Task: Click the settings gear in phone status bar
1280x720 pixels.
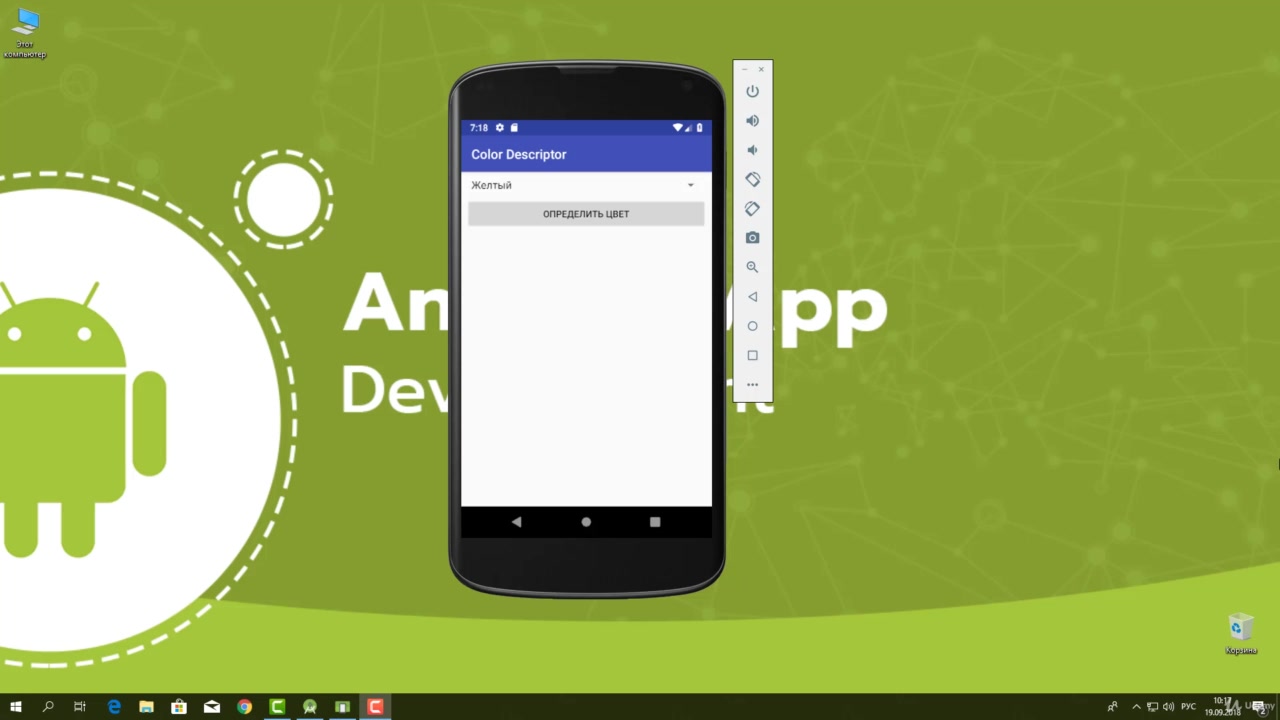Action: tap(500, 128)
